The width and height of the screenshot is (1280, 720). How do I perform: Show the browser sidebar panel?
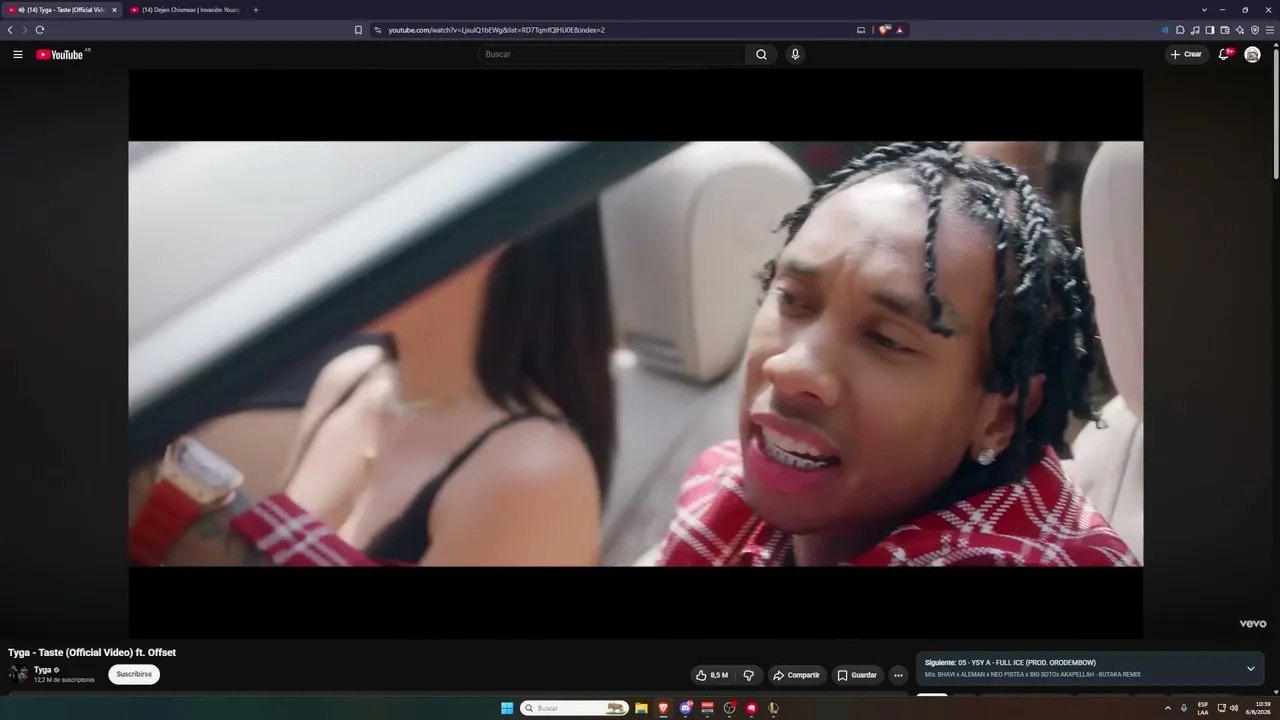pos(1210,30)
